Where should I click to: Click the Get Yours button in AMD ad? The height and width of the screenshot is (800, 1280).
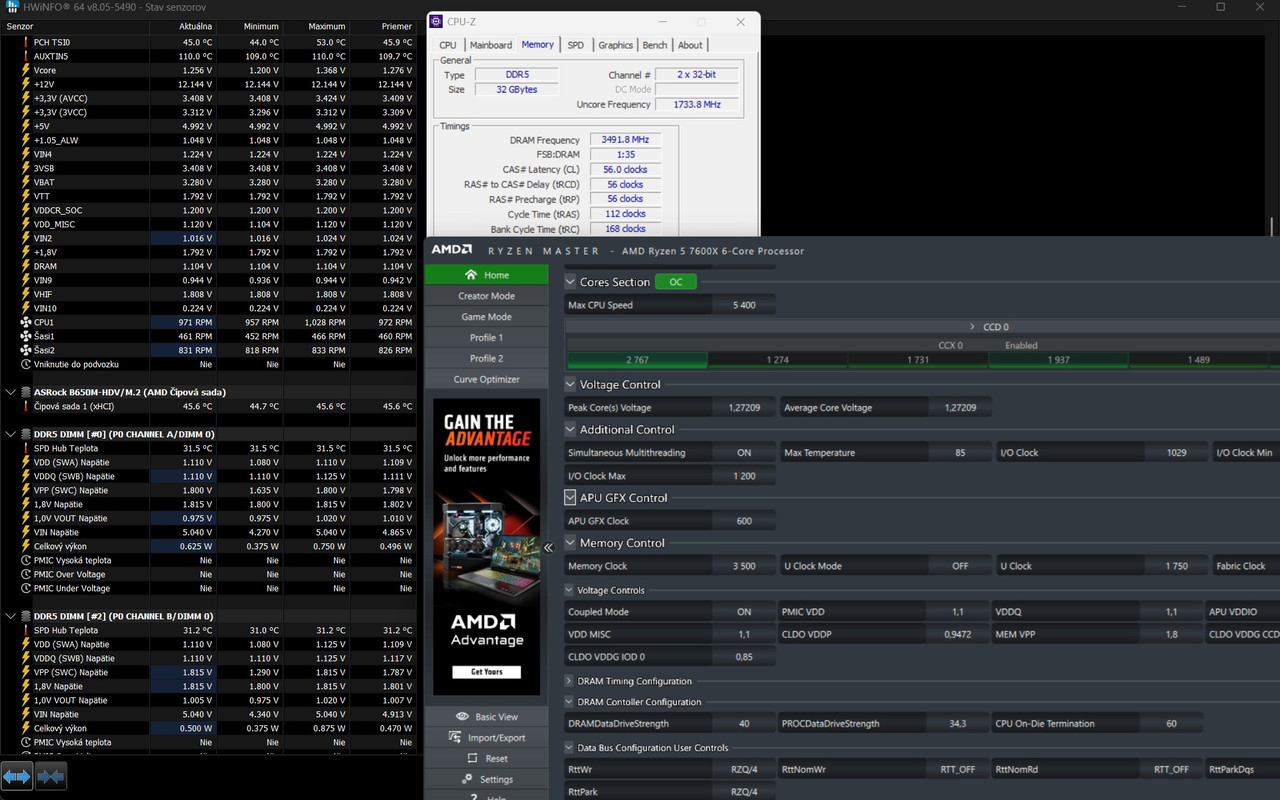point(487,672)
